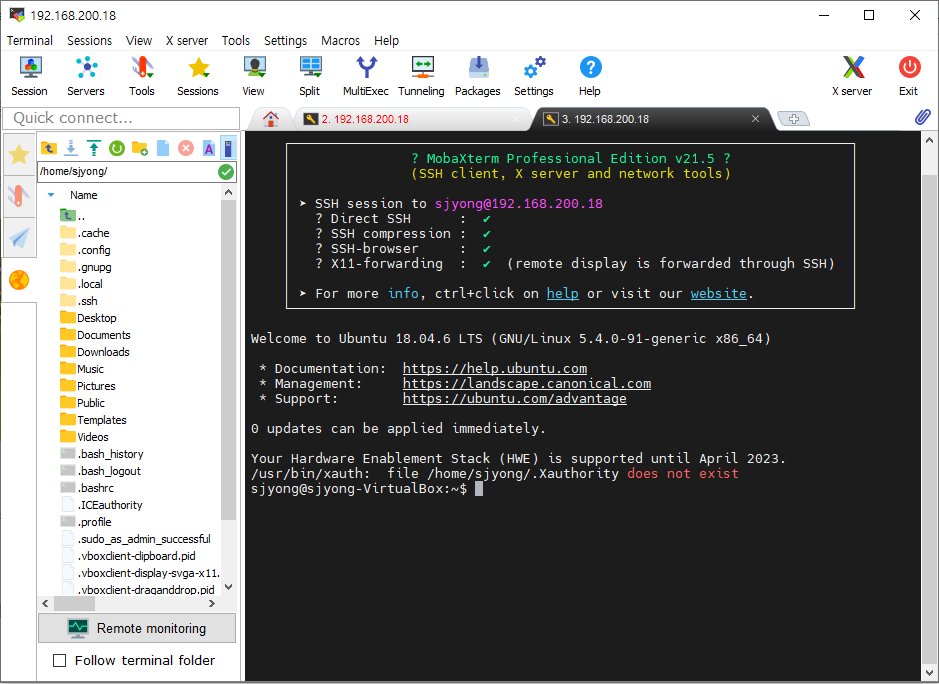
Task: Open the Help menu in the menu bar
Action: [386, 40]
